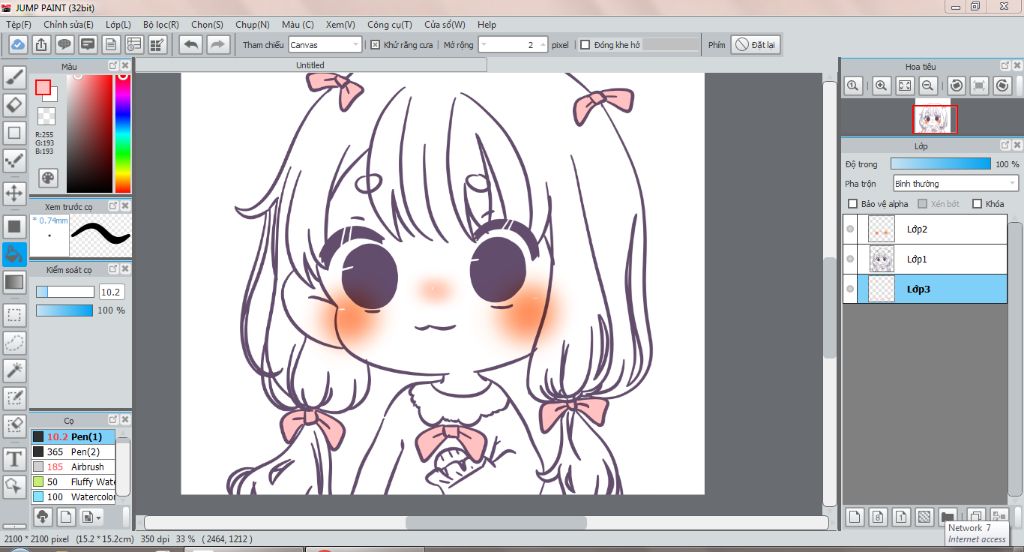
Task: Detach the Xem trước cọ panel
Action: pos(112,206)
